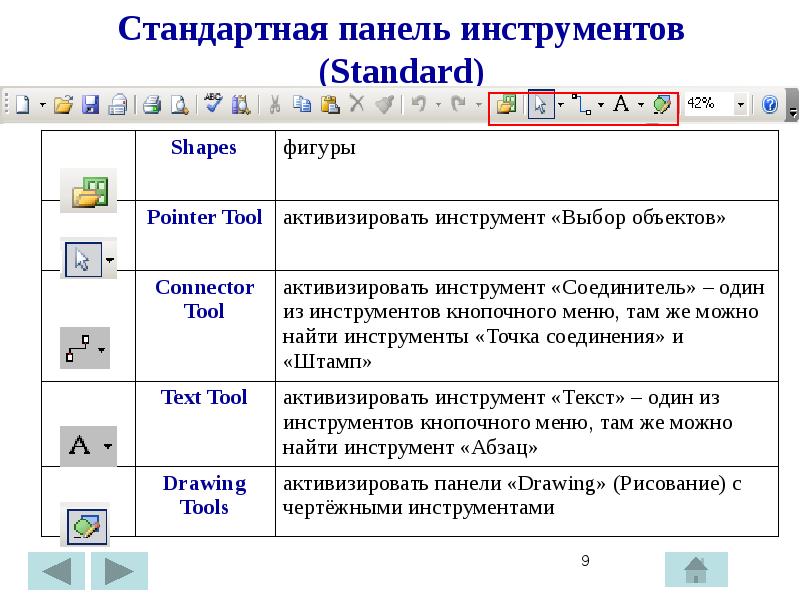Run the ABC Spelling check icon
Viewport: 800px width, 600px height.
coord(213,104)
